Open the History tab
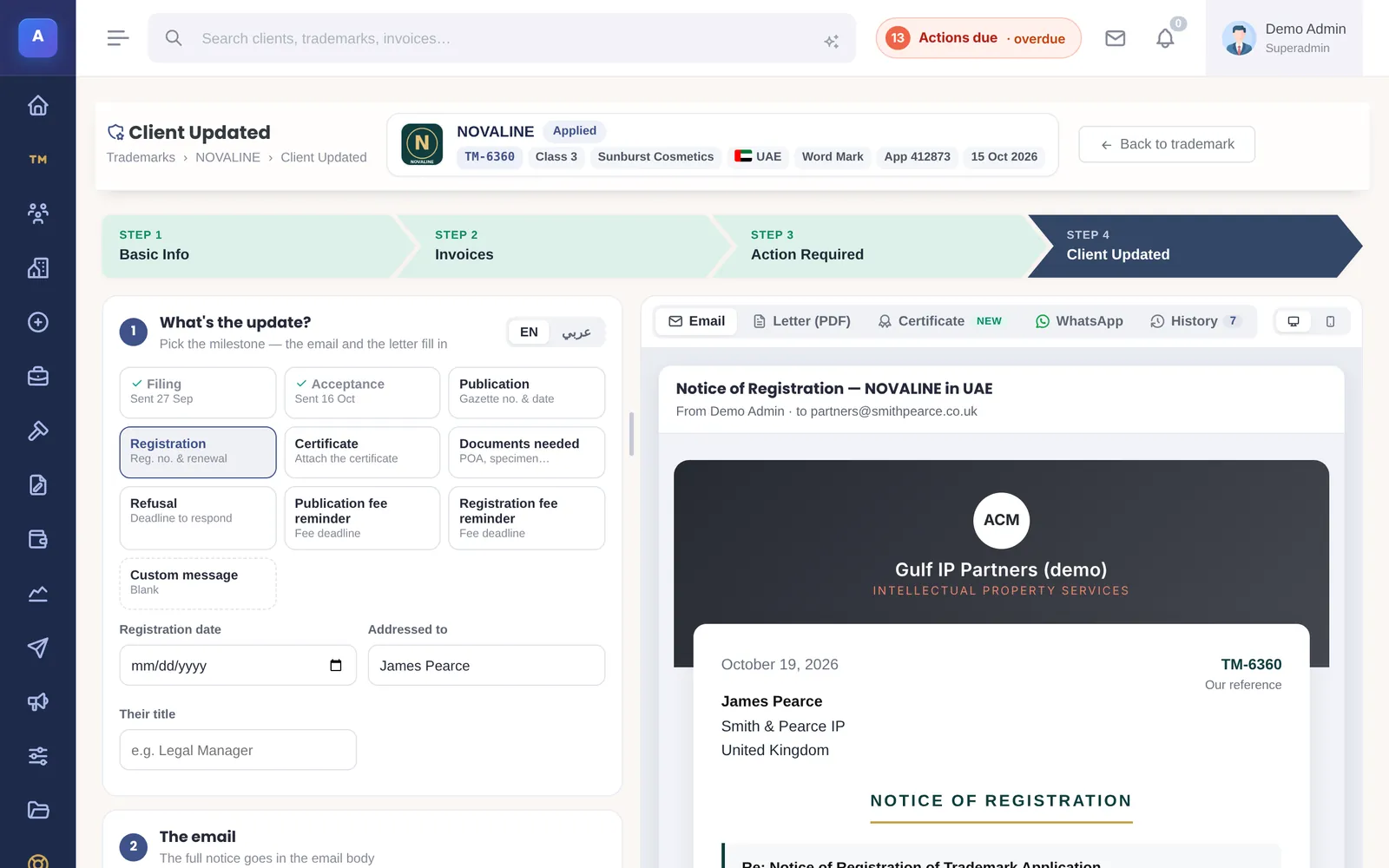This screenshot has height=868, width=1389. tap(1196, 321)
